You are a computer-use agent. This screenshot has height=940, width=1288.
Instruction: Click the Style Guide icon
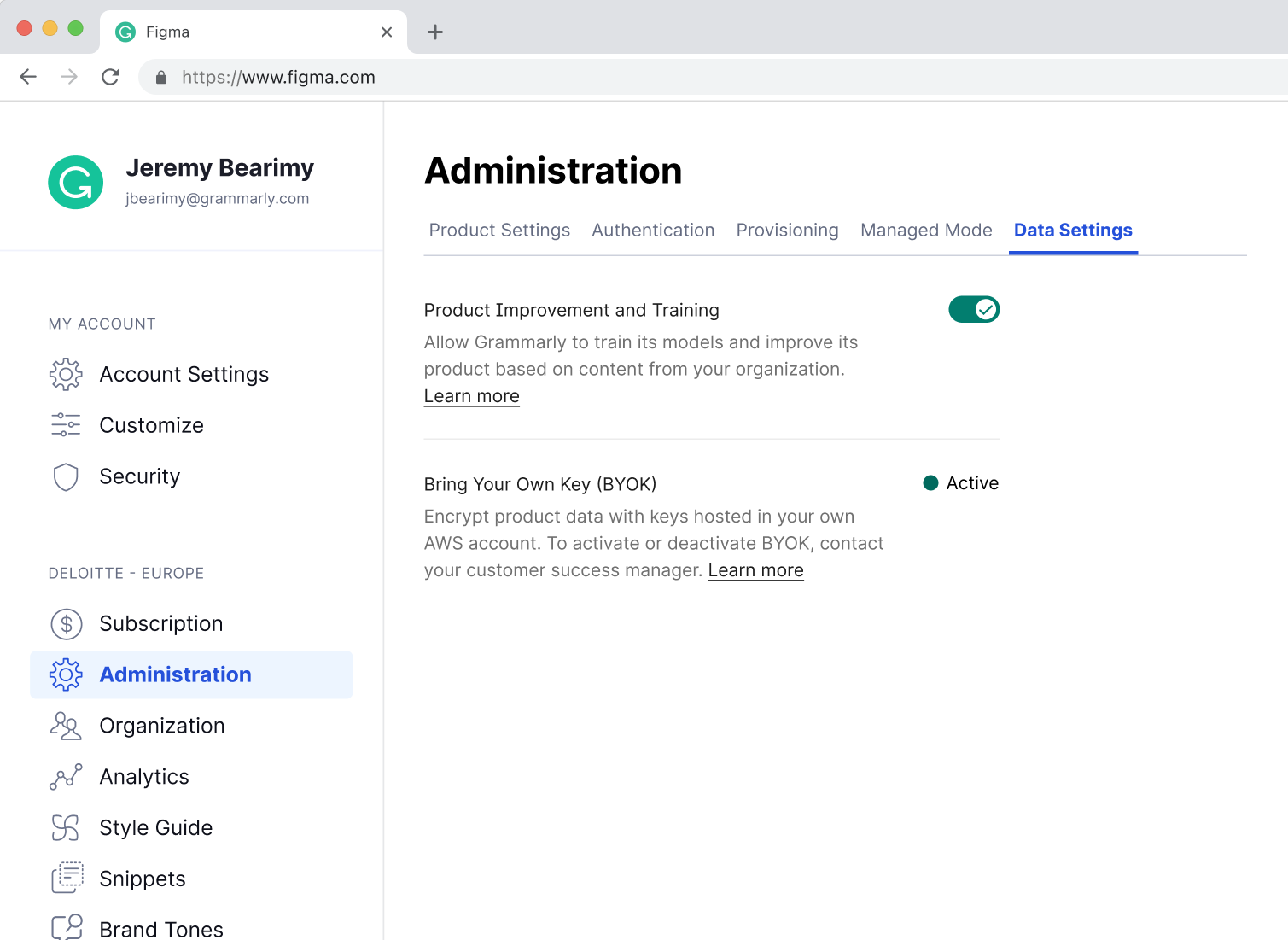click(66, 828)
